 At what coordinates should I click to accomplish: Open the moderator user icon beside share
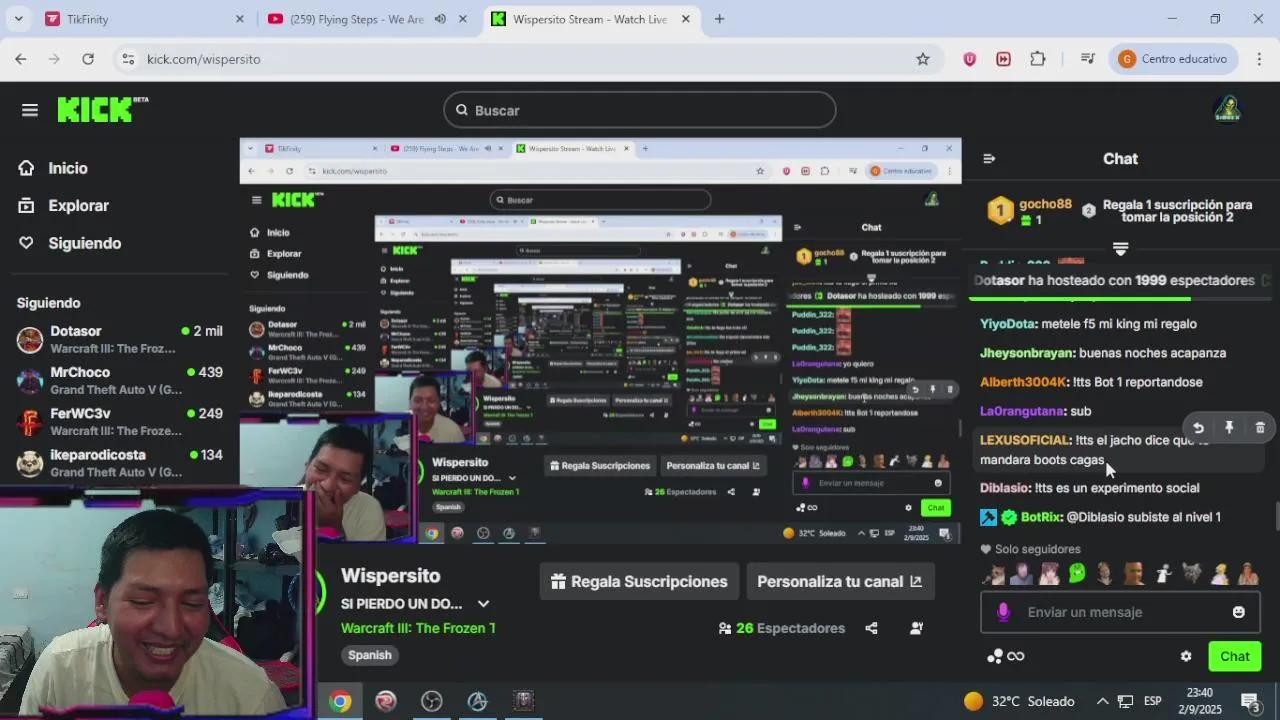click(916, 628)
